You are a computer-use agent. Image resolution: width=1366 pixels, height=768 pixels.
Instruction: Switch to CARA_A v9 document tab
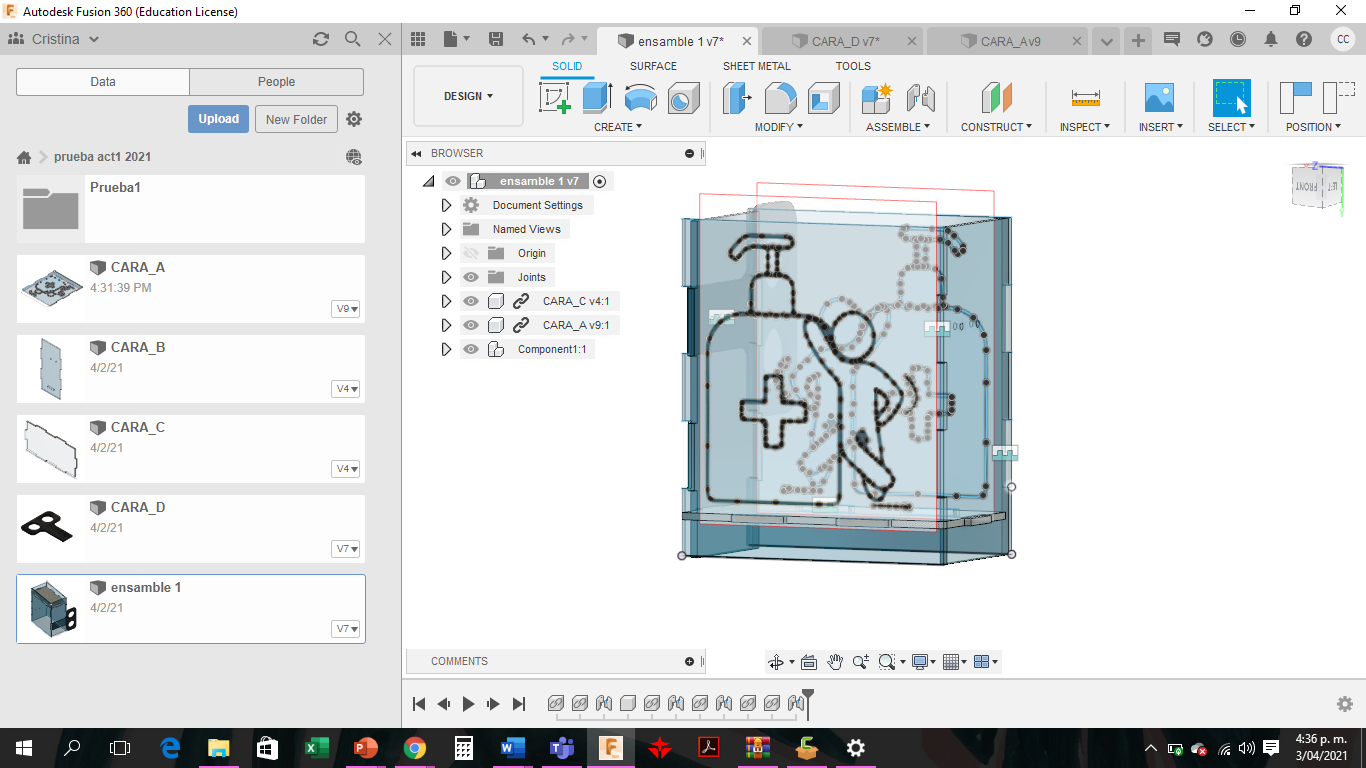click(1009, 41)
